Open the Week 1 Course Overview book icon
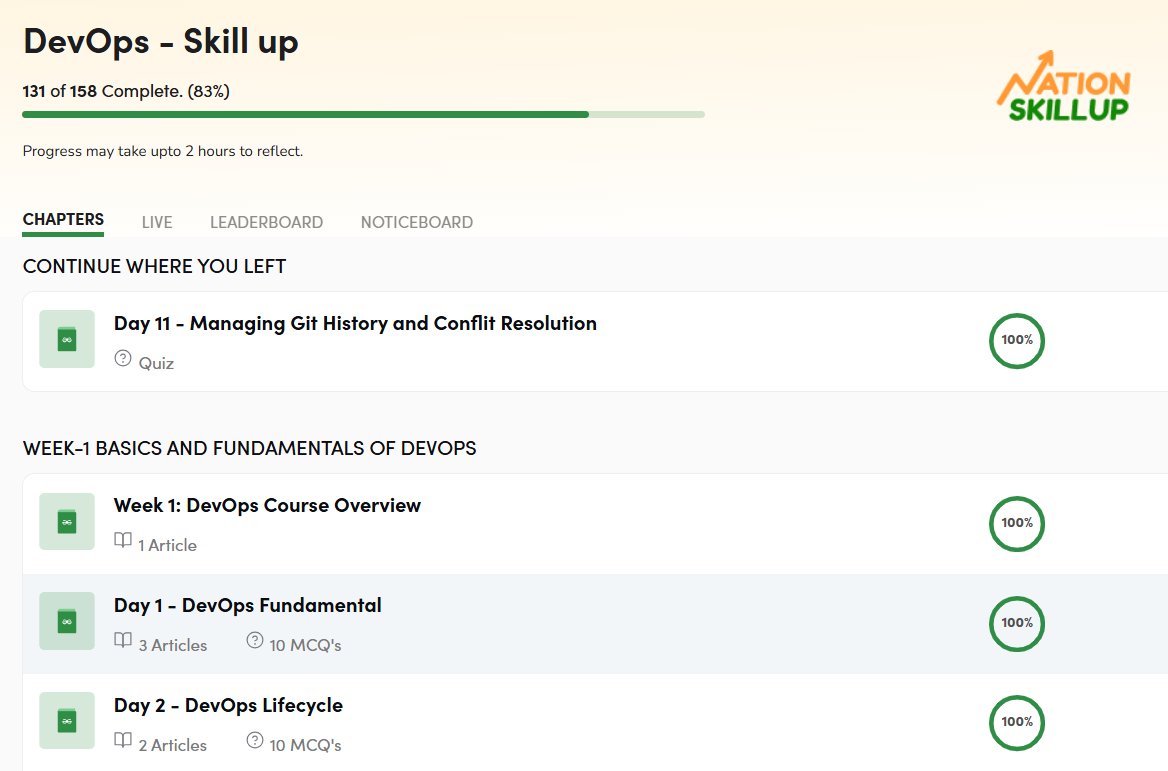 [x=67, y=521]
